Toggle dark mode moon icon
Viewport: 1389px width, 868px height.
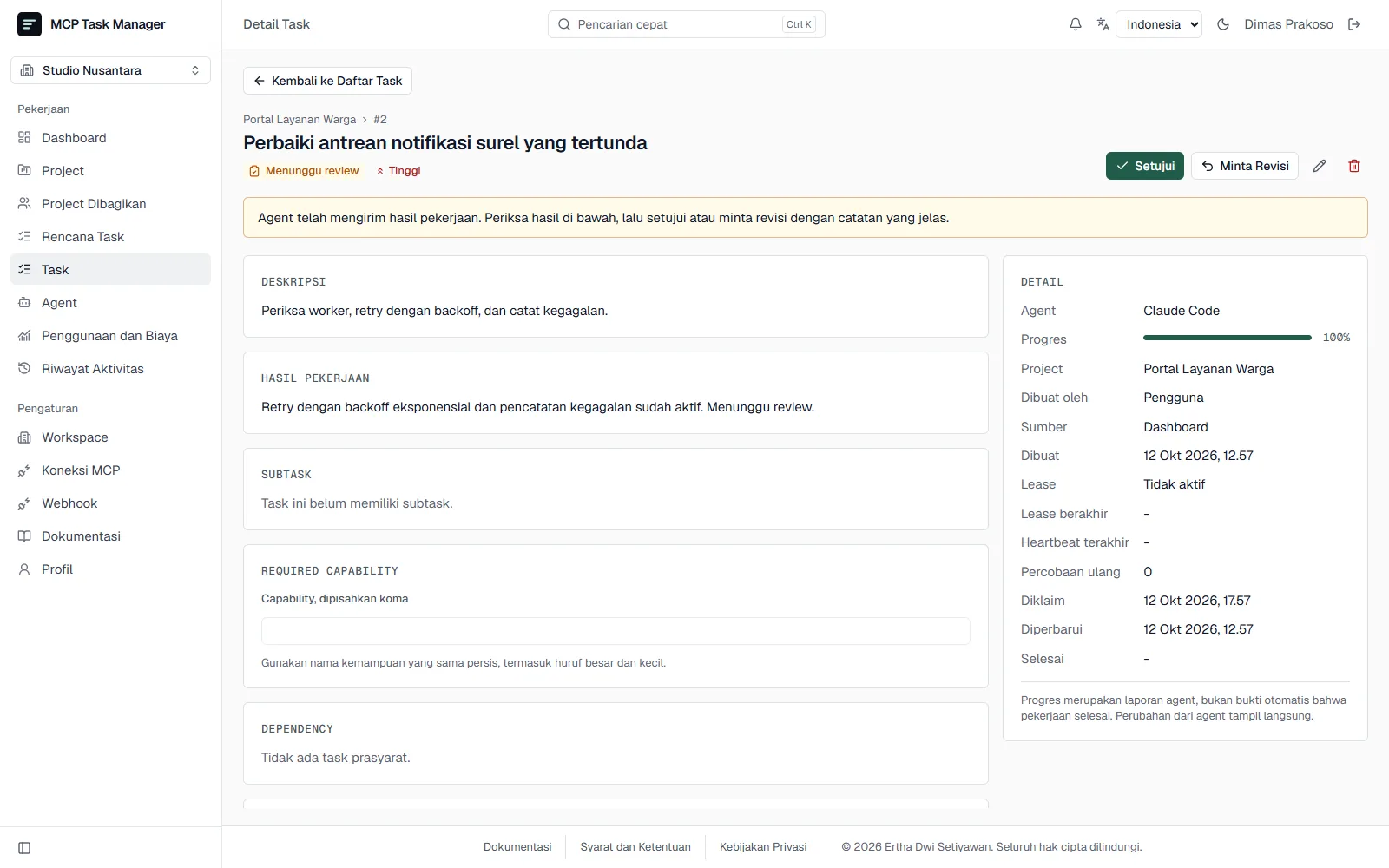click(x=1223, y=24)
